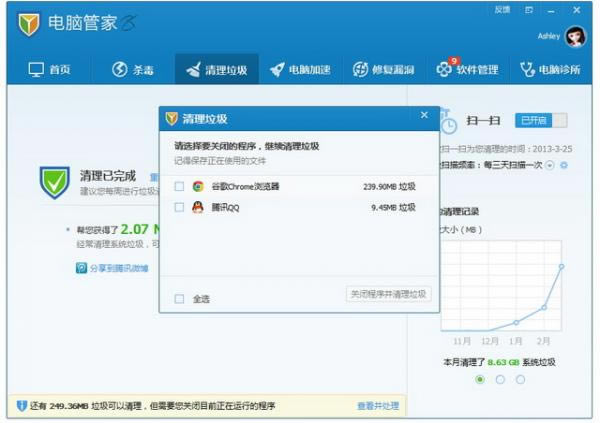This screenshot has height=423, width=600.
Task: Click the 反馈 feedback link in title bar
Action: [x=502, y=9]
